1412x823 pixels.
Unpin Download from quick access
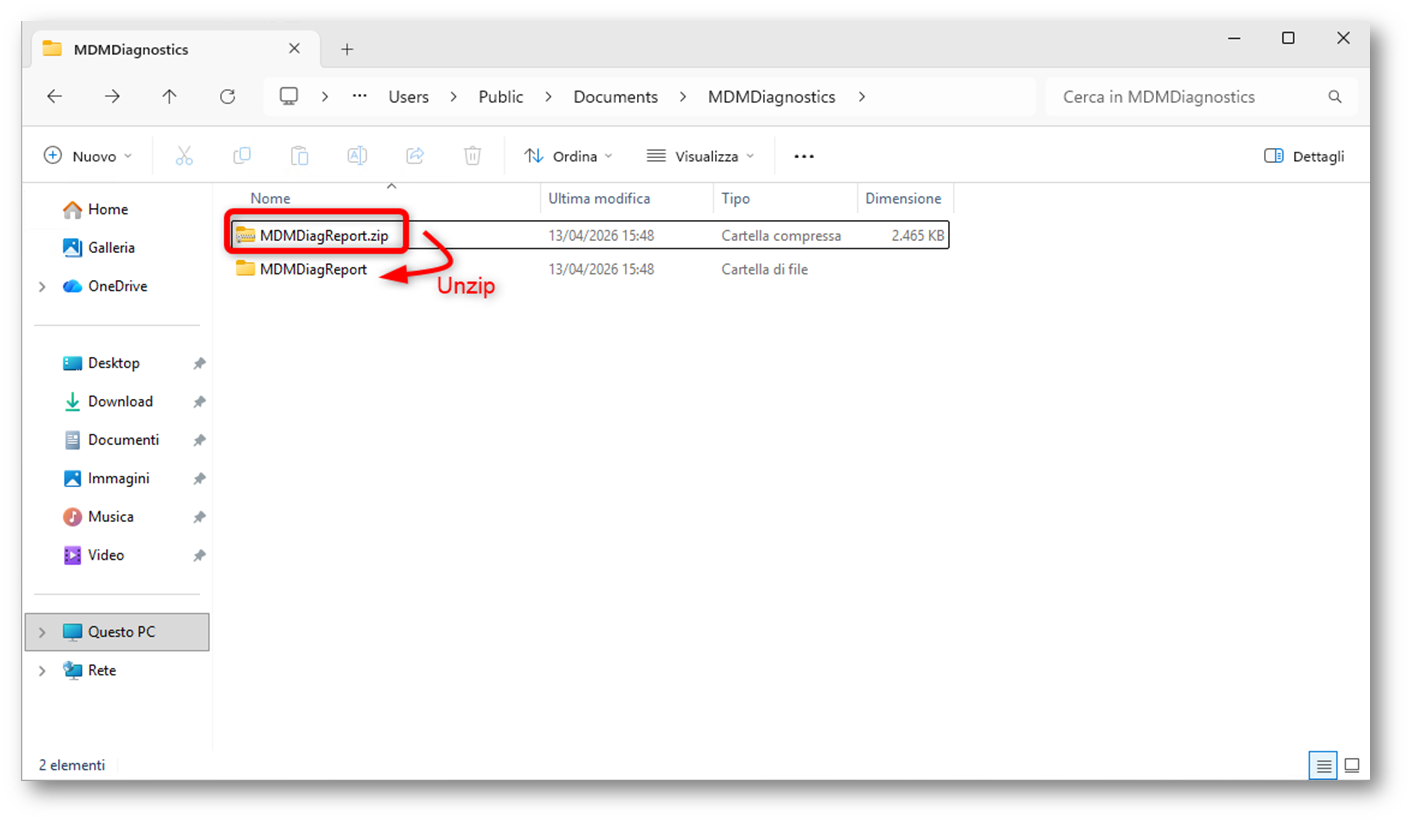tap(199, 402)
